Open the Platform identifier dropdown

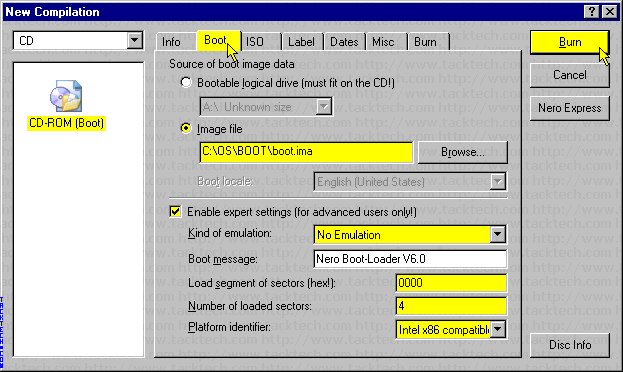tap(497, 329)
